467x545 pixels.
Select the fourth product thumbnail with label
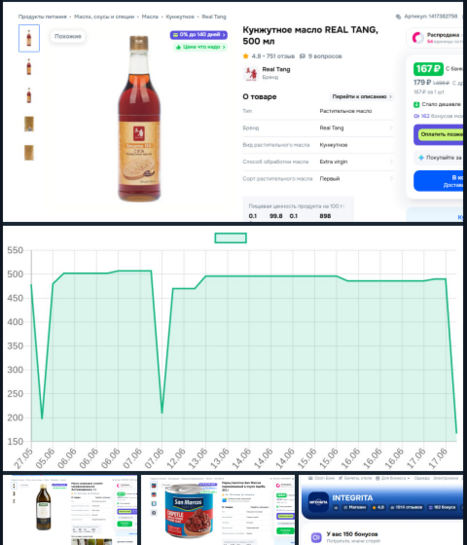29,124
